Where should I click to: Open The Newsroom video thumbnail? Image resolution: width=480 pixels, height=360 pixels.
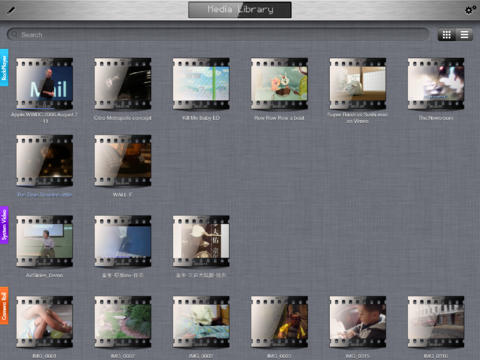(x=436, y=84)
